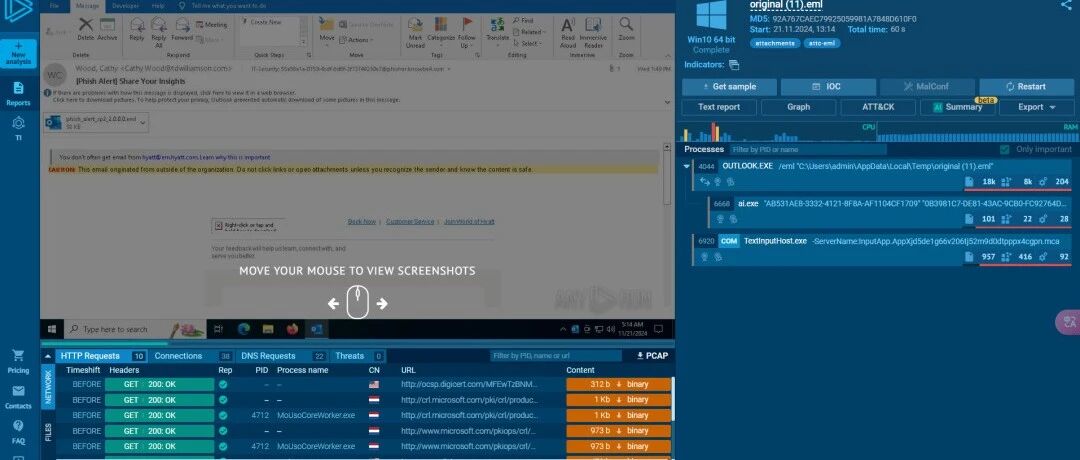This screenshot has width=1080, height=460.
Task: Open Contacts from the sidebar
Action: 19,397
